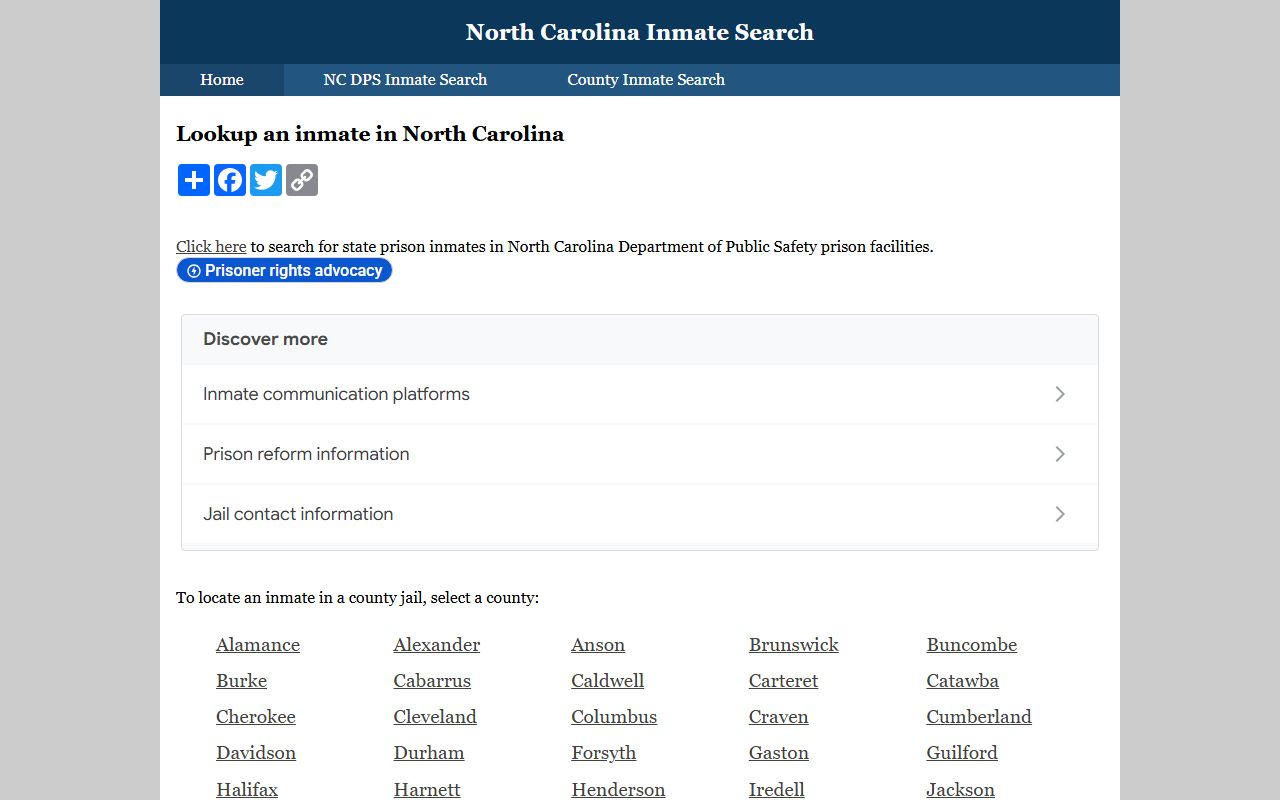The width and height of the screenshot is (1280, 800).
Task: Open the Home navigation tab
Action: (x=222, y=80)
